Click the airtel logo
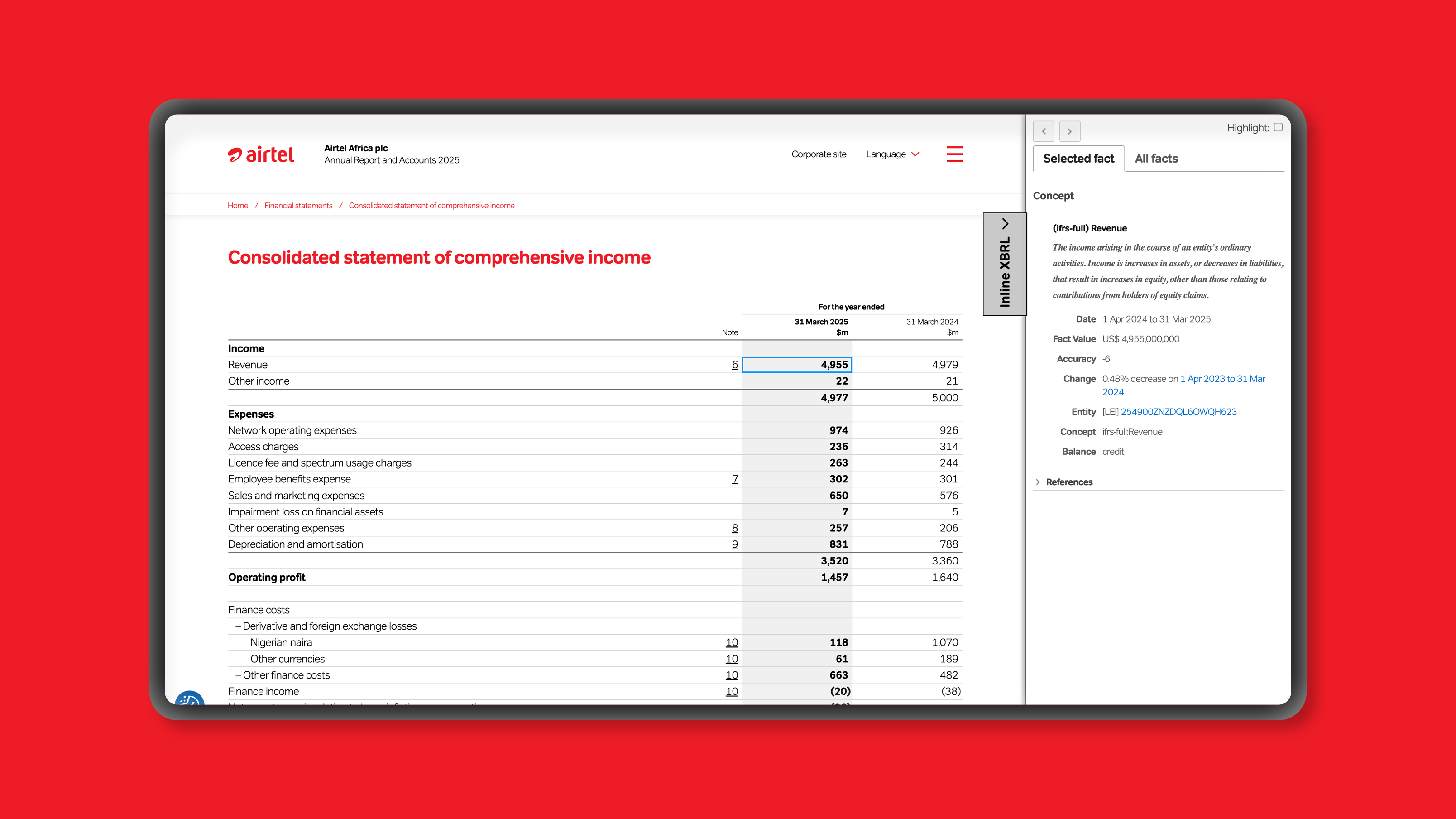The image size is (1456, 819). [x=261, y=154]
